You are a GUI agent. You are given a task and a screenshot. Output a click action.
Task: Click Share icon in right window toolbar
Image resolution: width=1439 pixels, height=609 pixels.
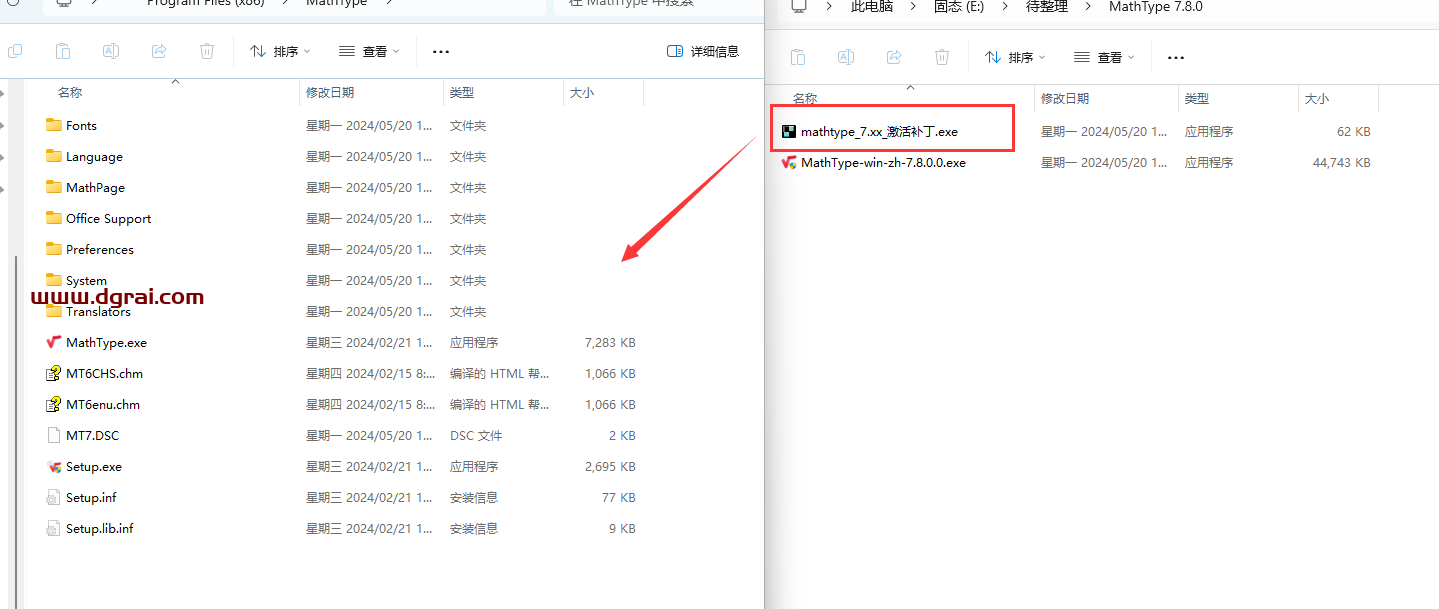(894, 57)
